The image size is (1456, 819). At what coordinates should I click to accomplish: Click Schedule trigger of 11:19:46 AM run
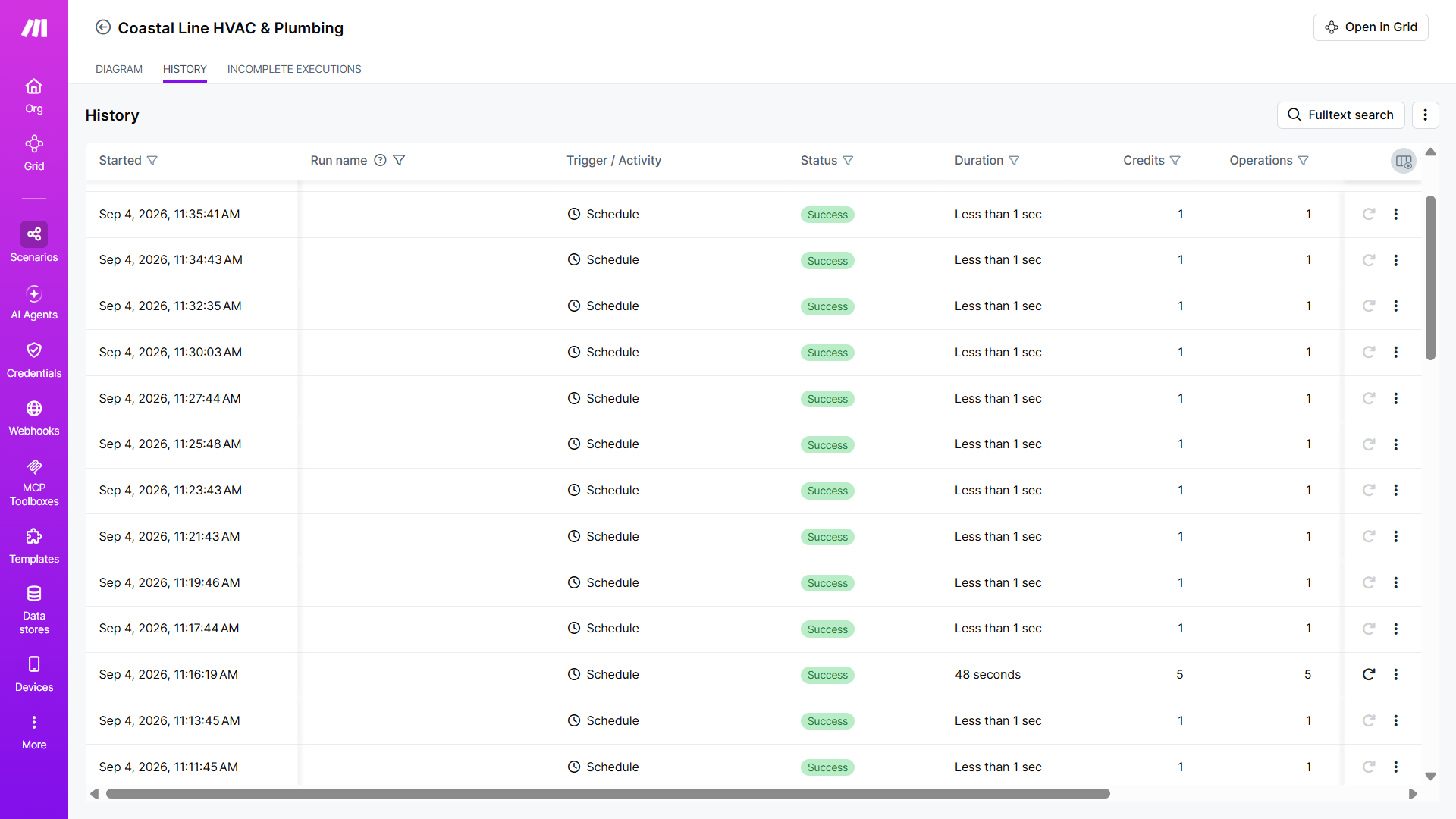coord(604,582)
